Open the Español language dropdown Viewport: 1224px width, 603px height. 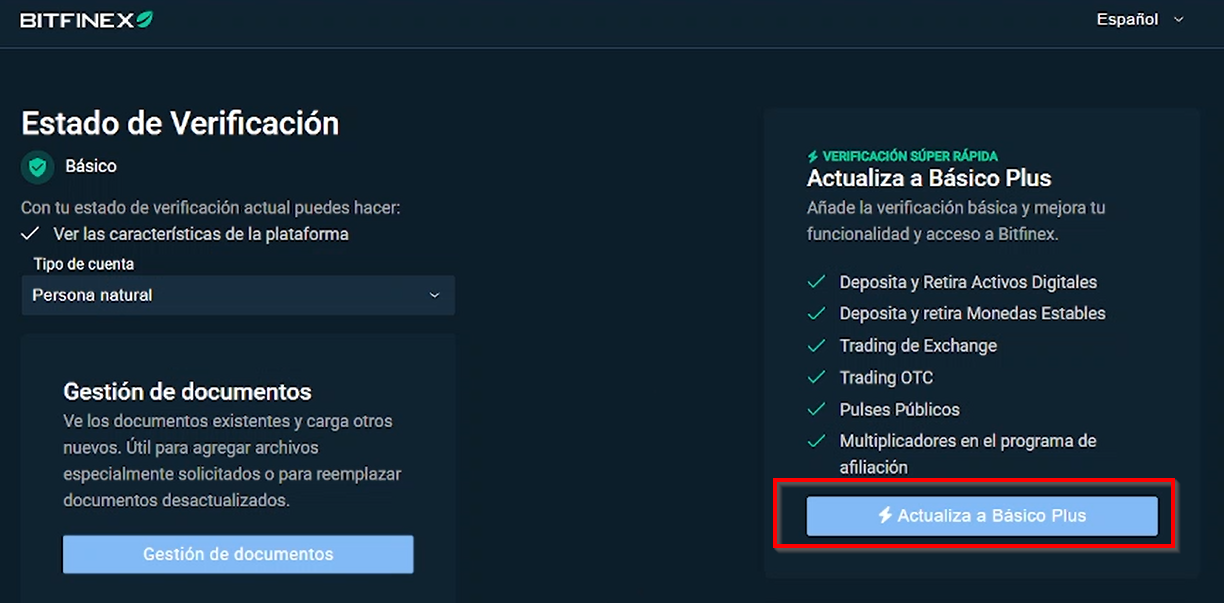click(x=1140, y=19)
